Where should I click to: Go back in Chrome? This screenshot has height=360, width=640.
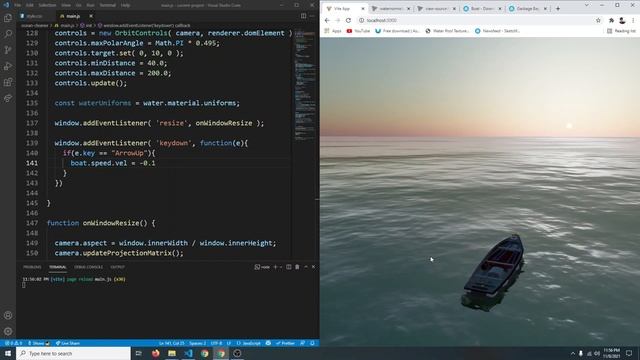(327, 20)
